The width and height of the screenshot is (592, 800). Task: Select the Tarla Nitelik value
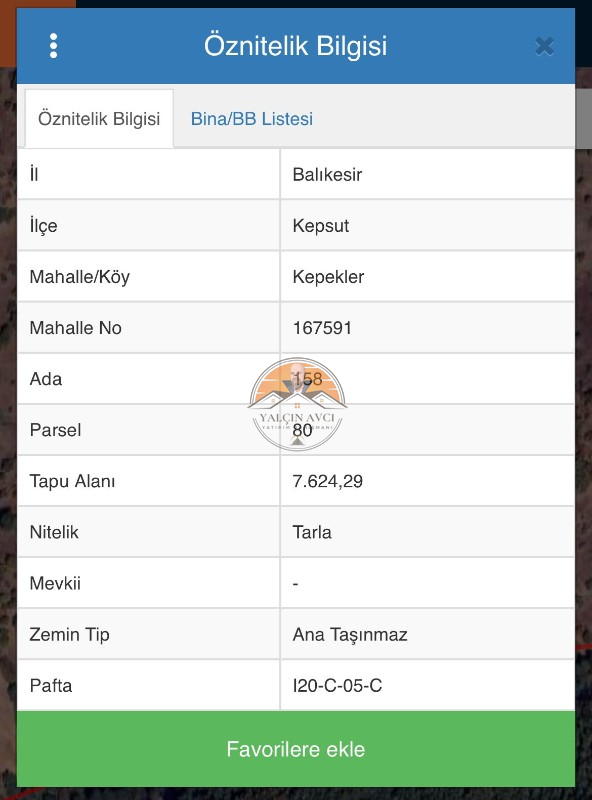pyautogui.click(x=312, y=532)
